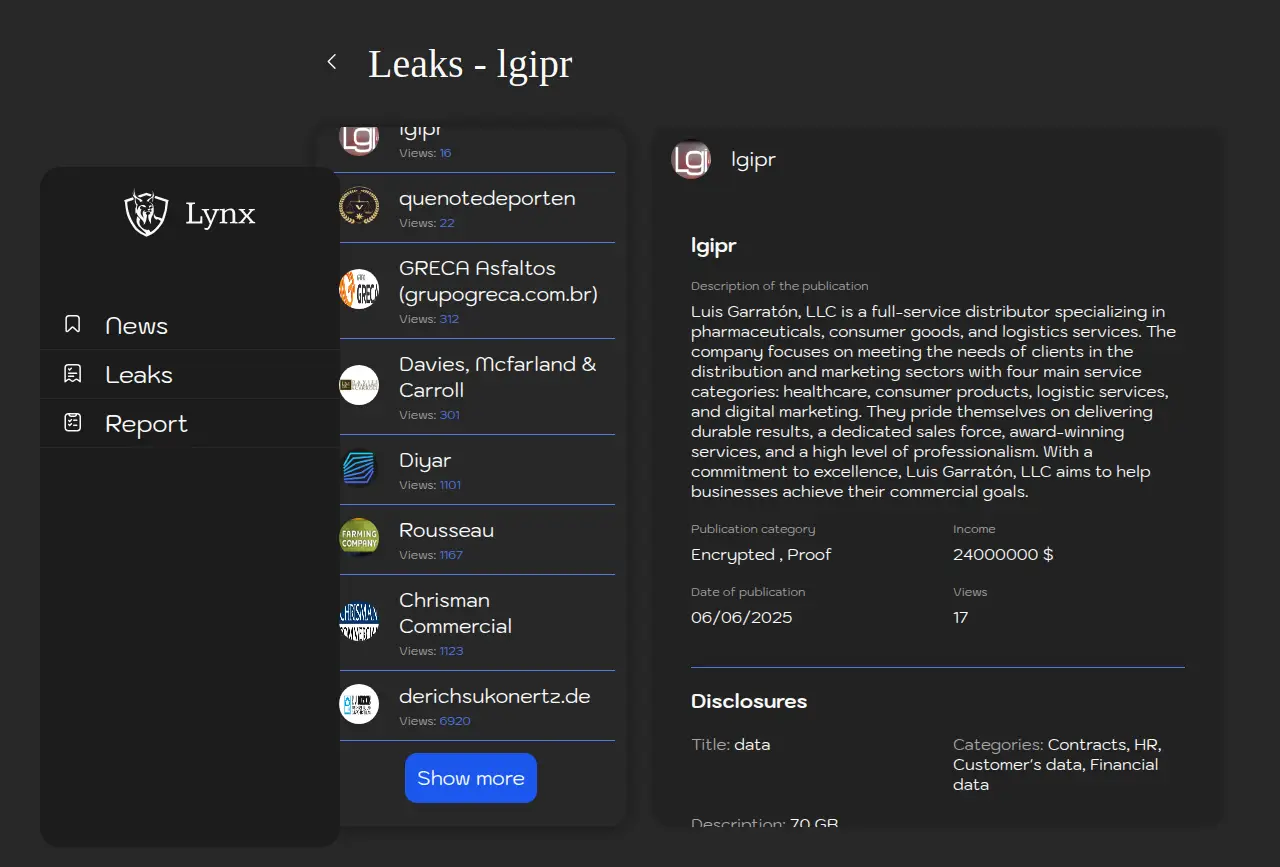This screenshot has width=1280, height=867.
Task: Click the quenotedeporten round logo
Action: 359,206
